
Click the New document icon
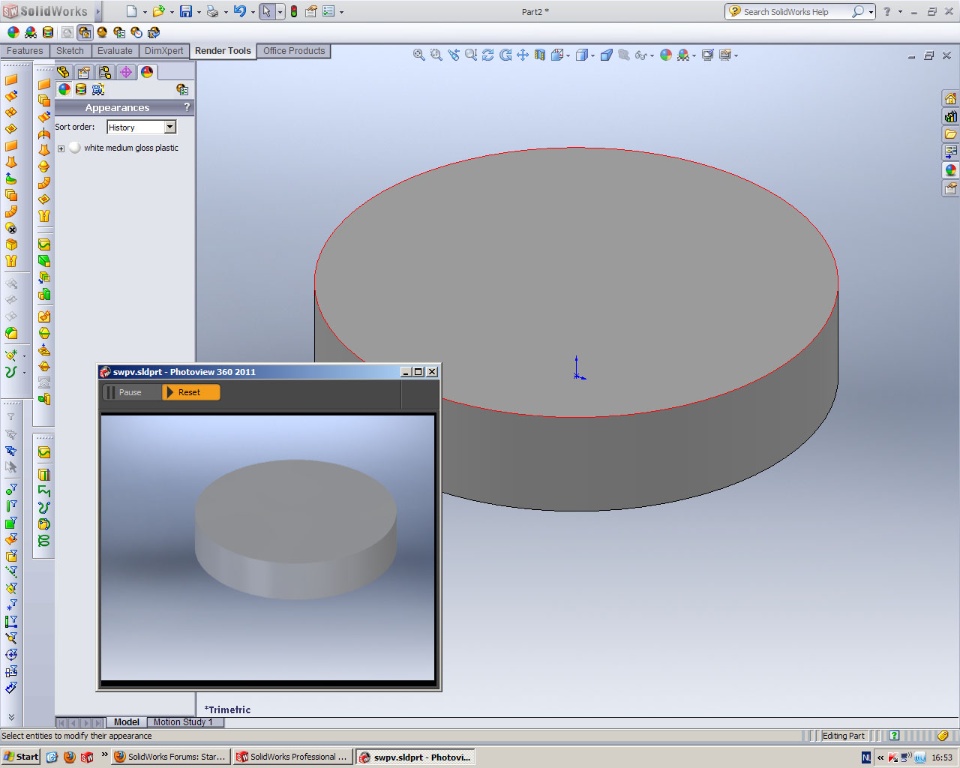point(132,11)
